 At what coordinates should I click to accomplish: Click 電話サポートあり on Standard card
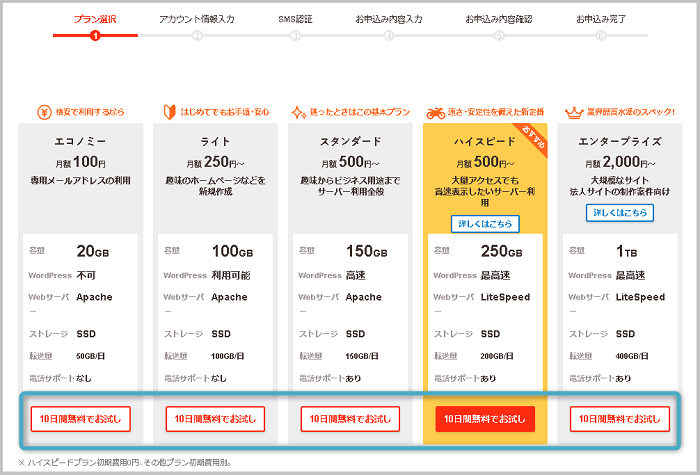330,379
